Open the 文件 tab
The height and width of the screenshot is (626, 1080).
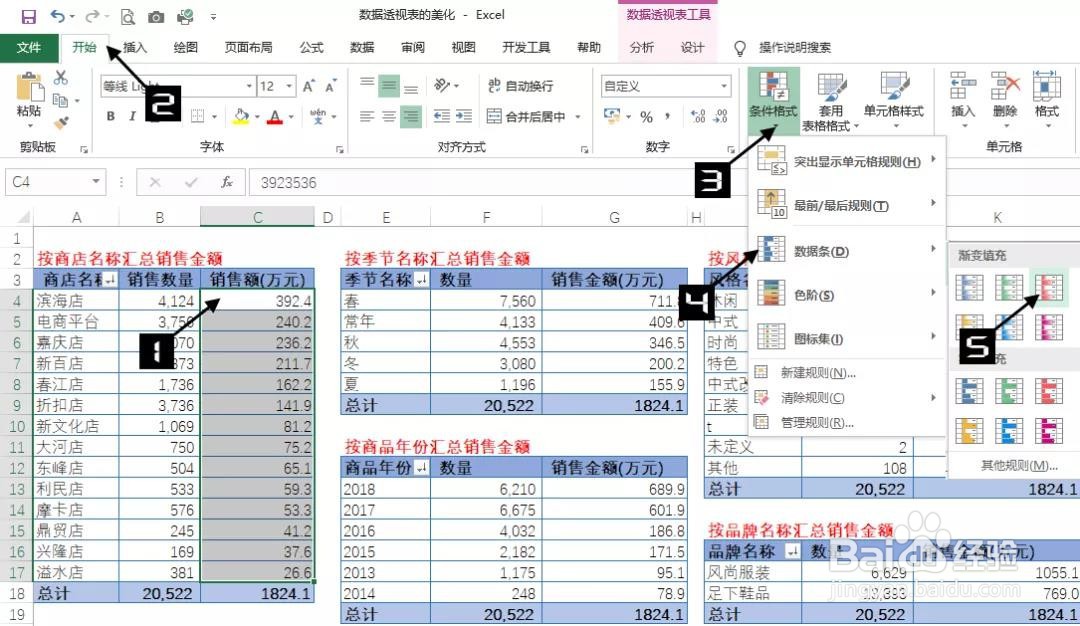tap(28, 48)
